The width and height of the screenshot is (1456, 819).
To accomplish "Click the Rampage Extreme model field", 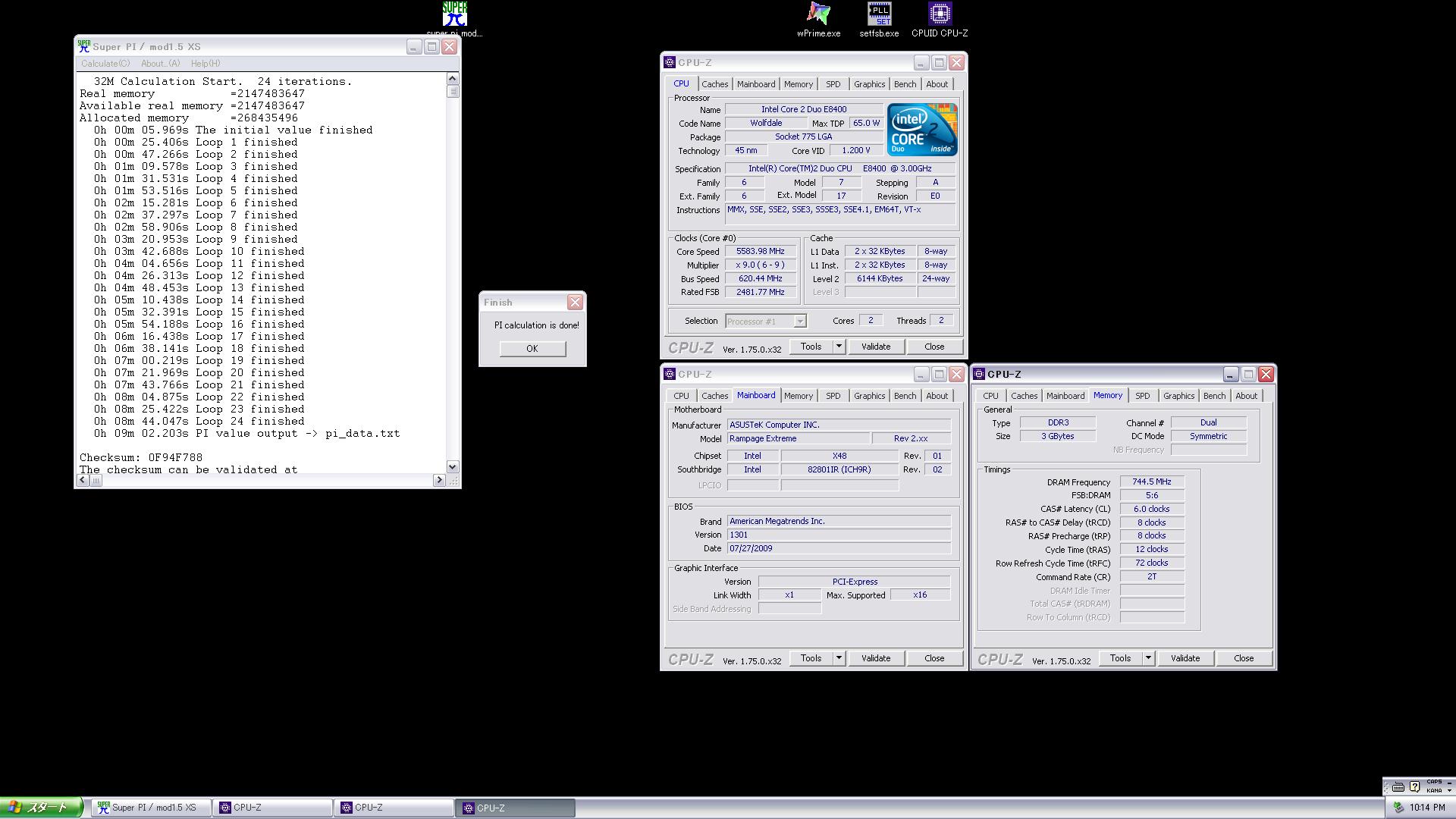I will pos(798,439).
